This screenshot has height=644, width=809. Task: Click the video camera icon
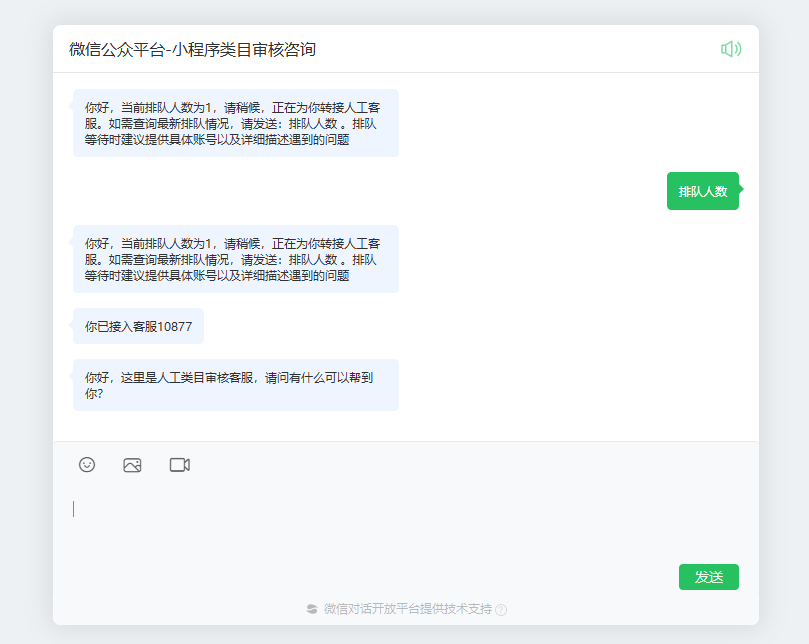click(180, 465)
